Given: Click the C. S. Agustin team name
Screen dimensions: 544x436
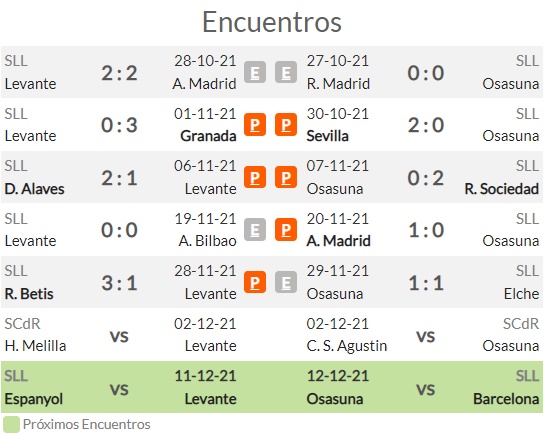Looking at the screenshot, I should (347, 346).
